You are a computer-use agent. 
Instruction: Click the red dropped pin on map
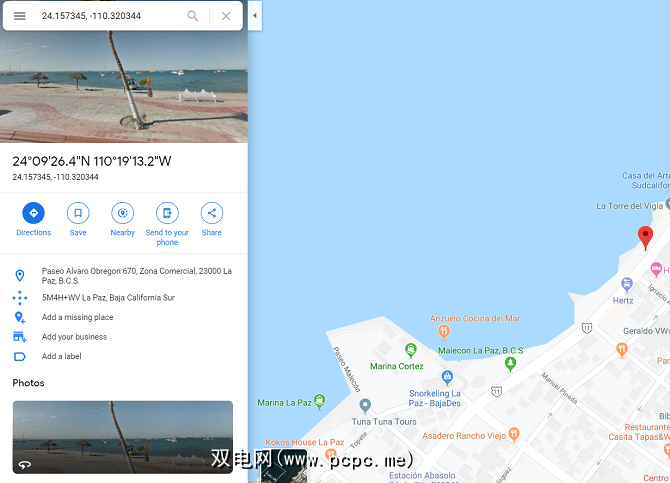click(645, 236)
